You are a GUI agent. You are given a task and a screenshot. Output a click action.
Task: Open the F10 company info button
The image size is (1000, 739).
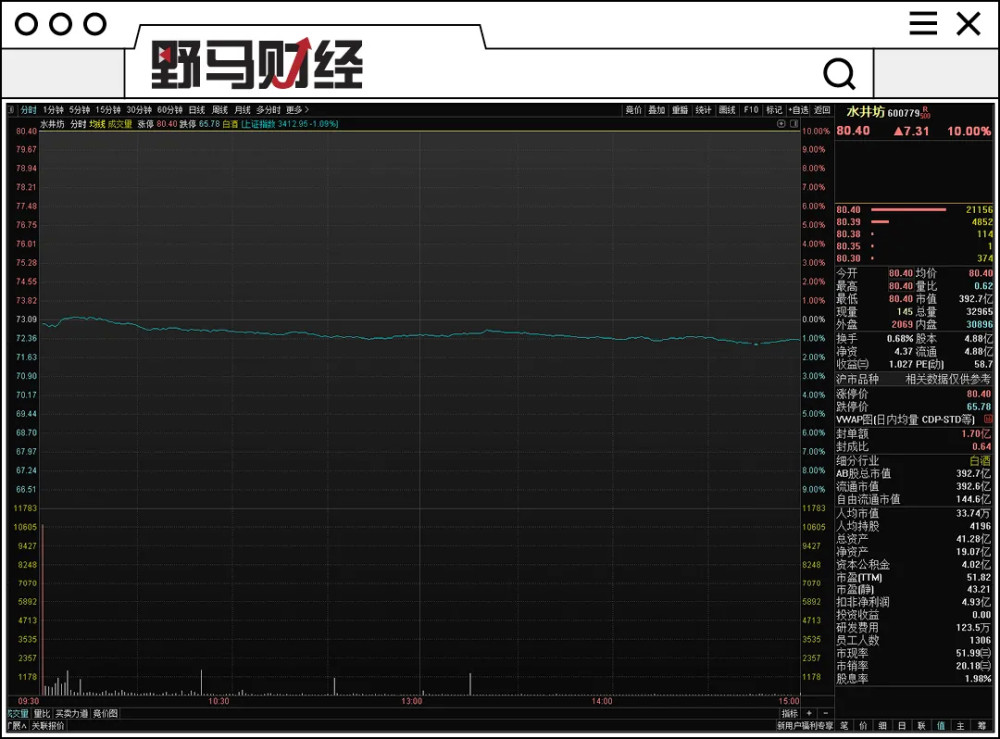click(x=751, y=110)
